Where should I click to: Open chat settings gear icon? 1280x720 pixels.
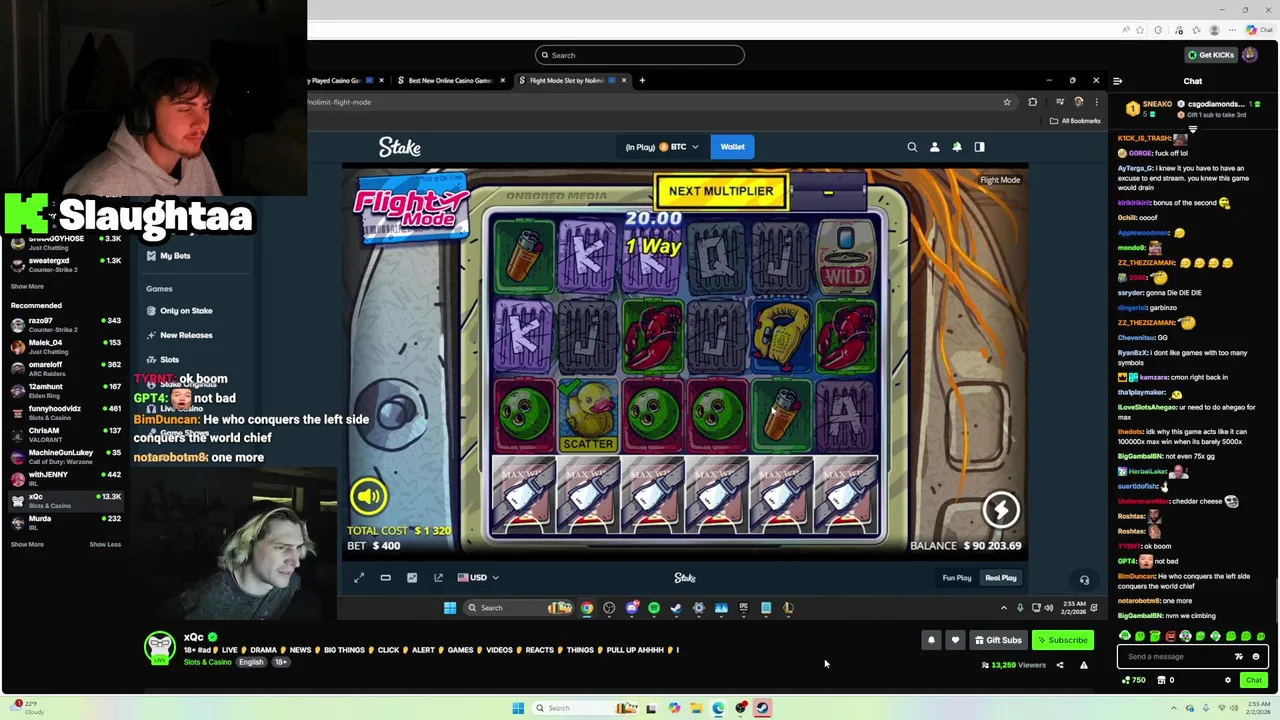tap(1228, 680)
